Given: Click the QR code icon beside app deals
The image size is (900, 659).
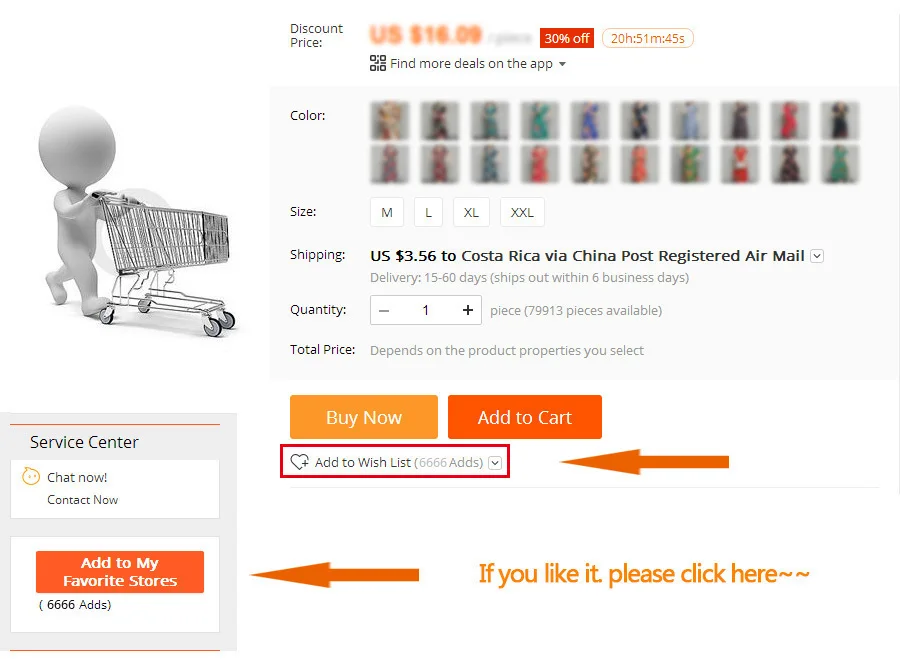Looking at the screenshot, I should tap(378, 63).
